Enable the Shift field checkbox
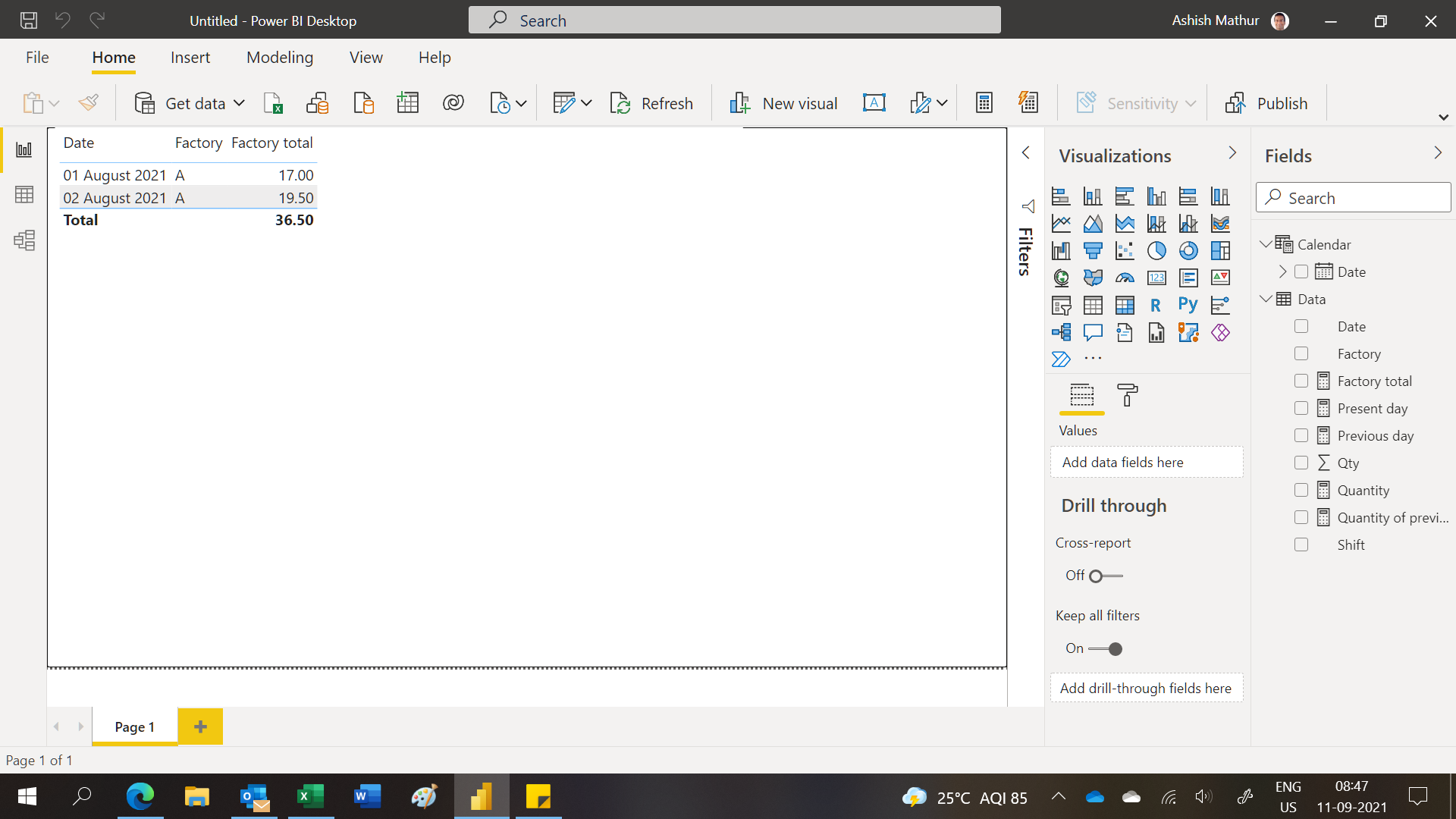1456x819 pixels. (1301, 544)
